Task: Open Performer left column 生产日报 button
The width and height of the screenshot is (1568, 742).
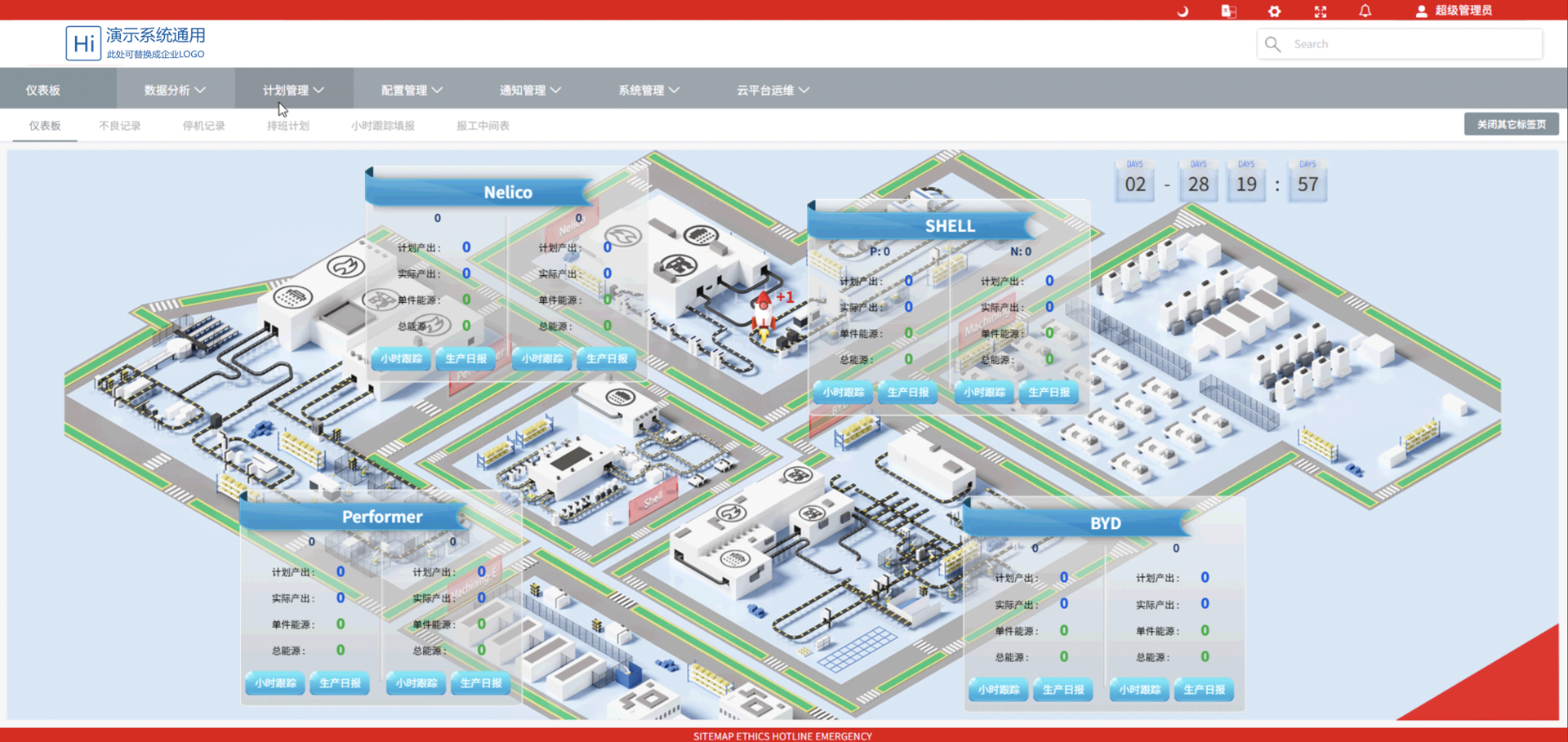Action: coord(340,683)
